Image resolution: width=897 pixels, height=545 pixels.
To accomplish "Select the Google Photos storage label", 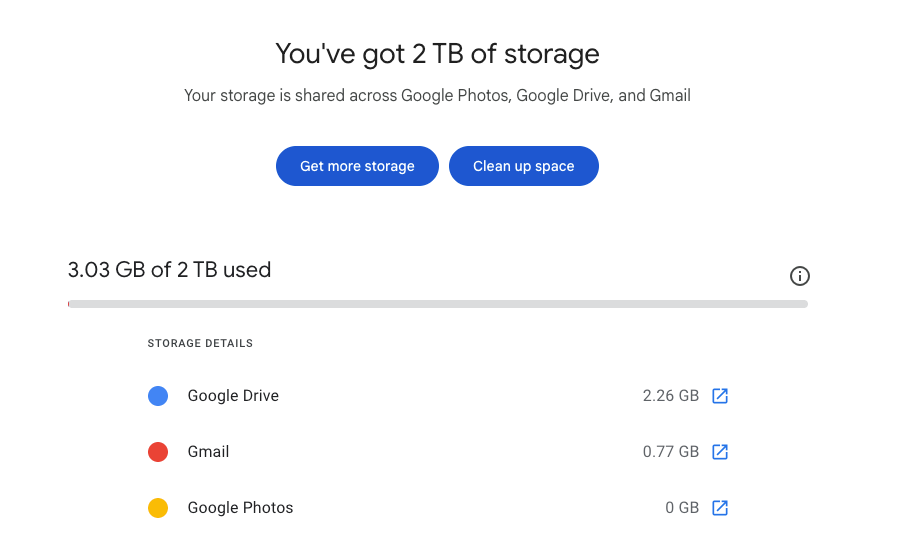I will 240,508.
